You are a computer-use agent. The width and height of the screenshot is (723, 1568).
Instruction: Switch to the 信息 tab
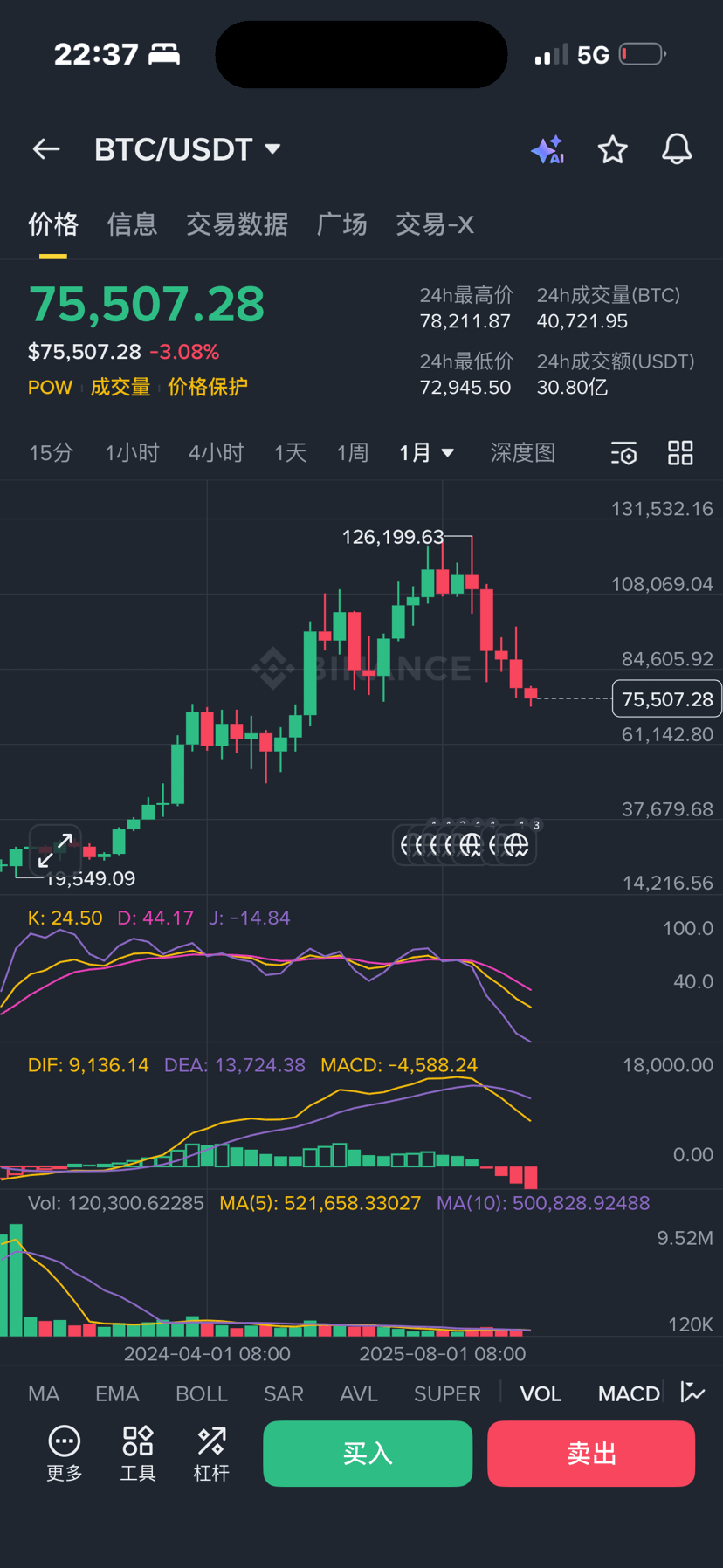pos(132,224)
